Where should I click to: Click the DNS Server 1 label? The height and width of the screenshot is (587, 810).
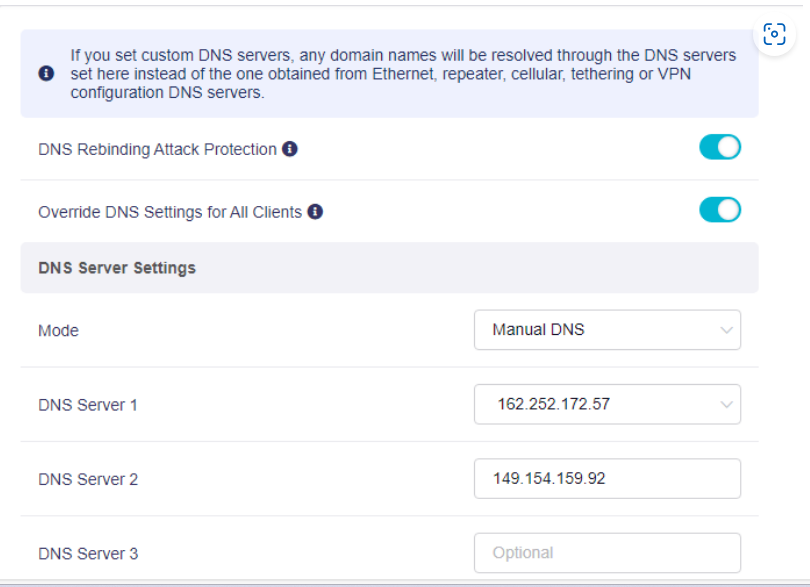pyautogui.click(x=88, y=405)
